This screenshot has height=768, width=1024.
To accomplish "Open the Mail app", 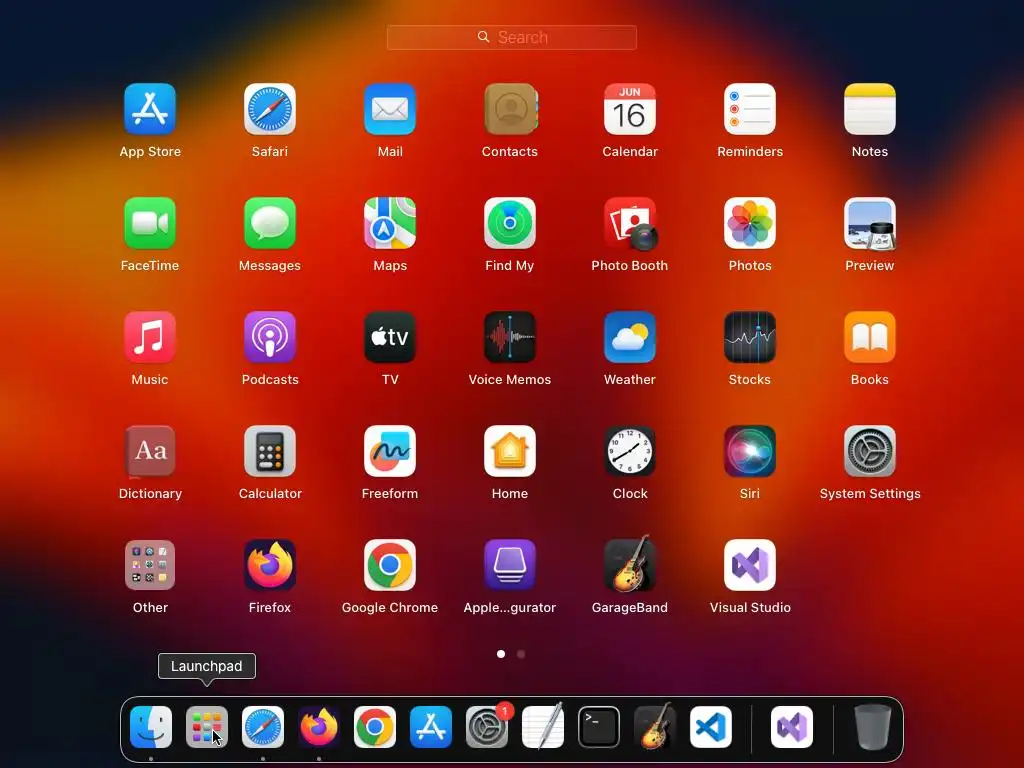I will [390, 109].
